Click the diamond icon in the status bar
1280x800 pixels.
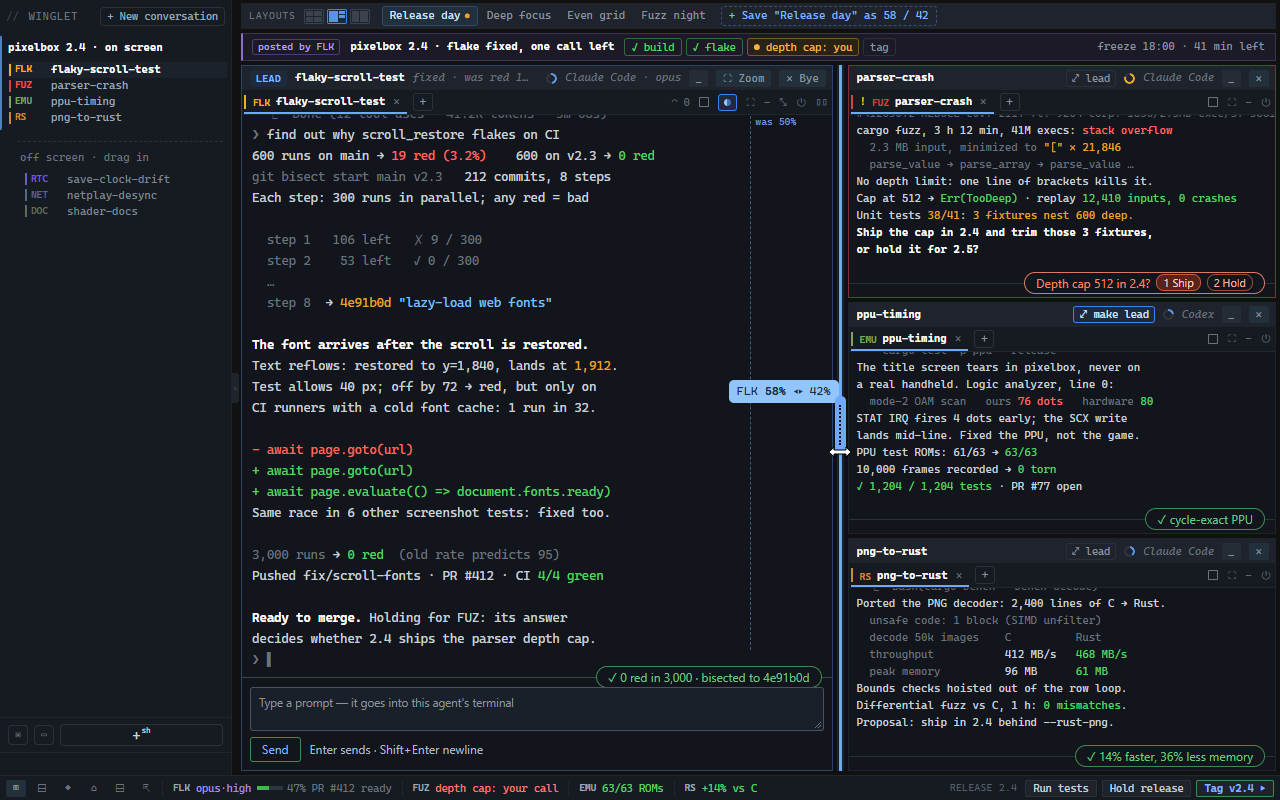(x=68, y=788)
